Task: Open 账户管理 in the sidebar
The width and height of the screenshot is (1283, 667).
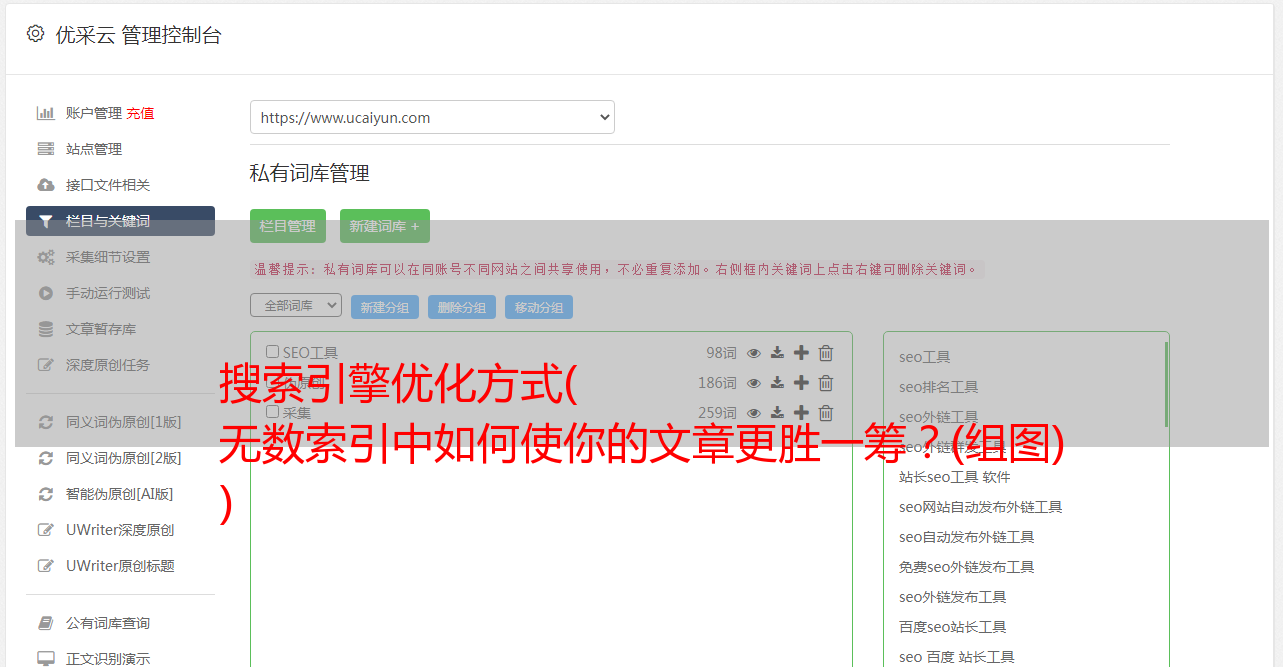Action: coord(94,113)
